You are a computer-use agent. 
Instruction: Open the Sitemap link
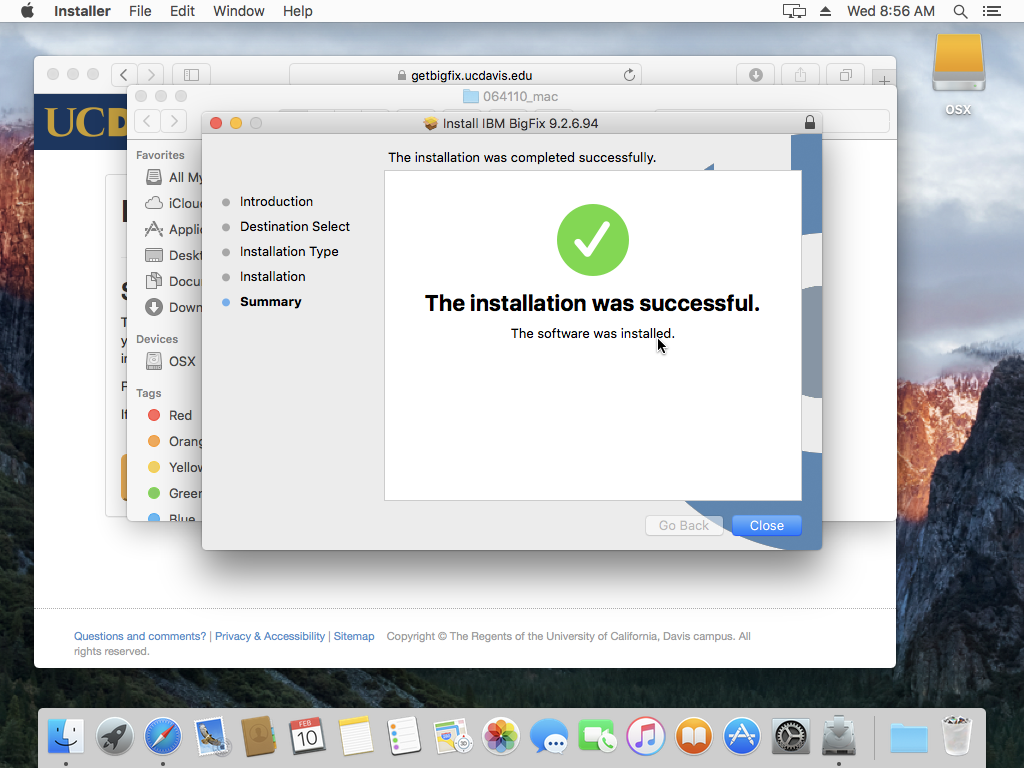click(x=354, y=636)
